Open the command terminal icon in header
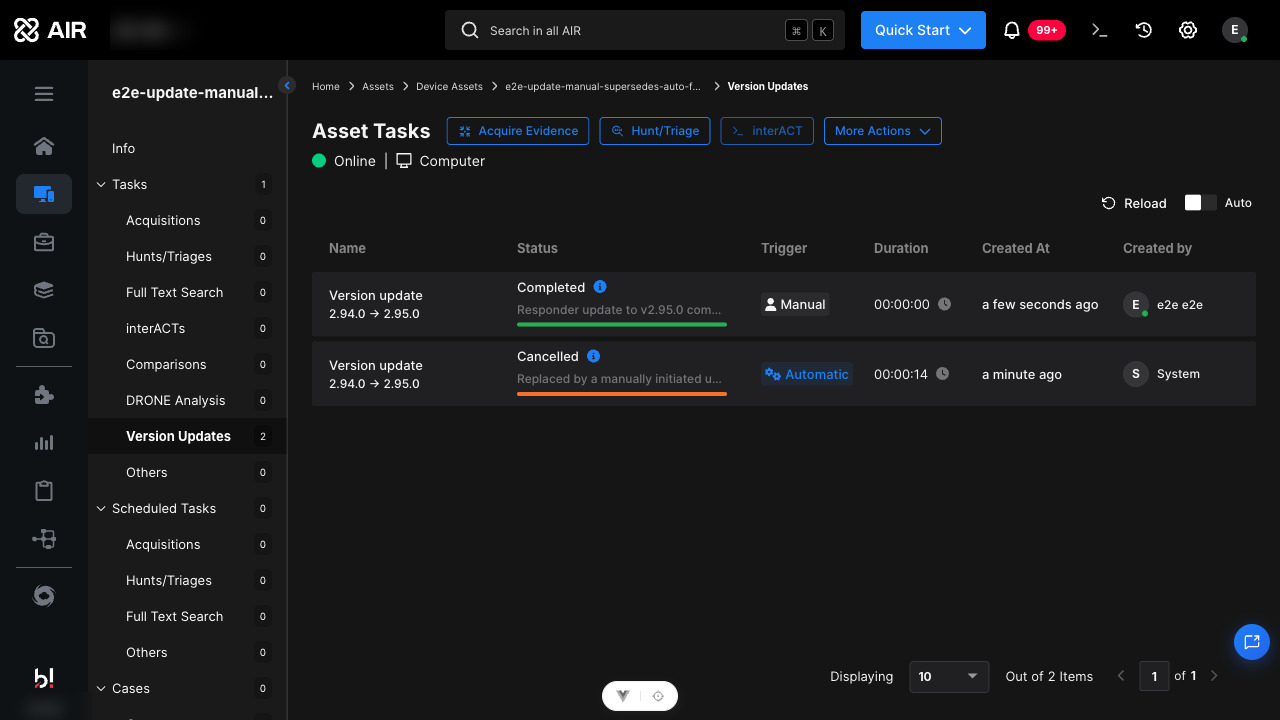1280x720 pixels. pyautogui.click(x=1099, y=30)
